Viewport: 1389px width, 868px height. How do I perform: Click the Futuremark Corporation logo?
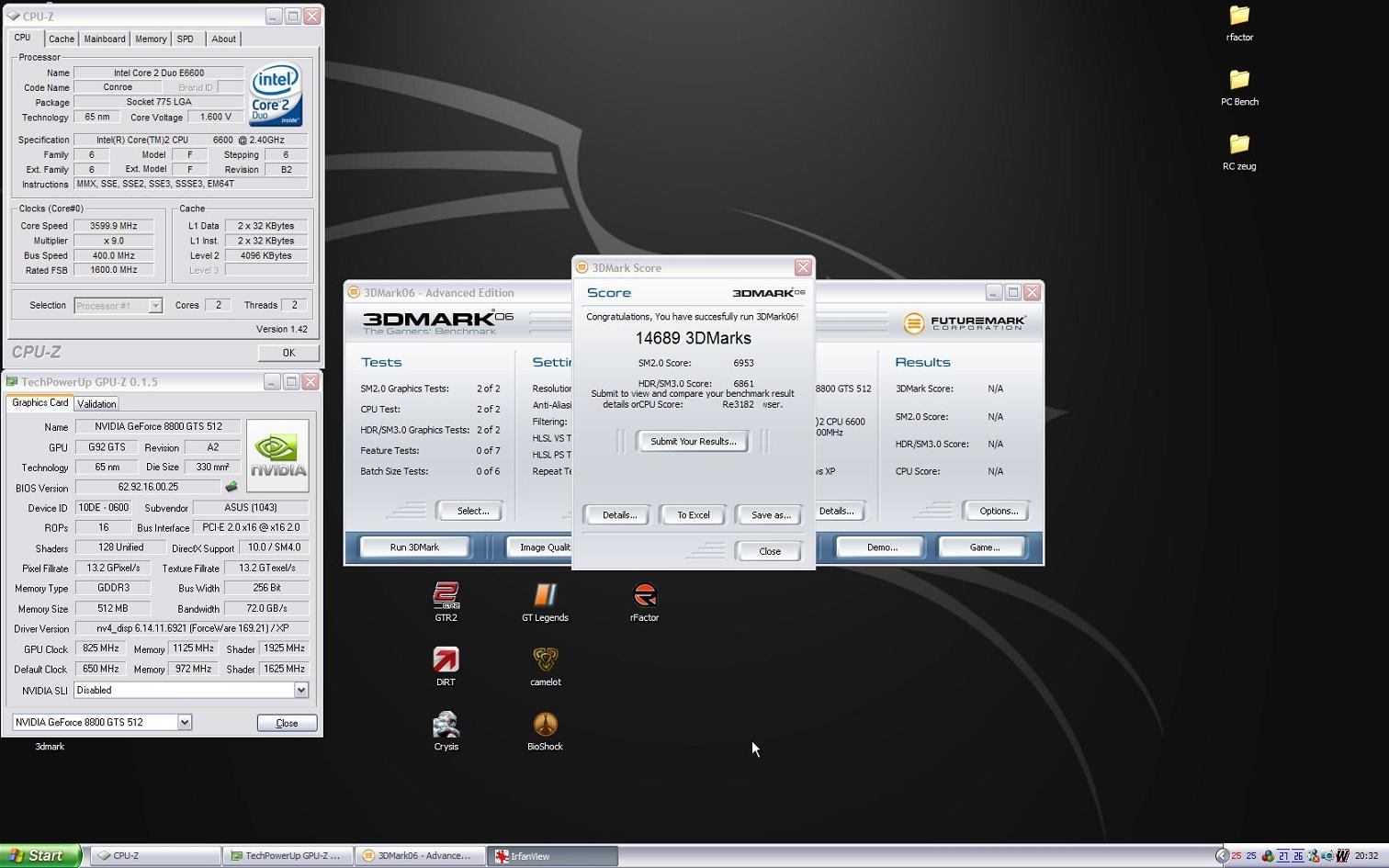[x=965, y=323]
